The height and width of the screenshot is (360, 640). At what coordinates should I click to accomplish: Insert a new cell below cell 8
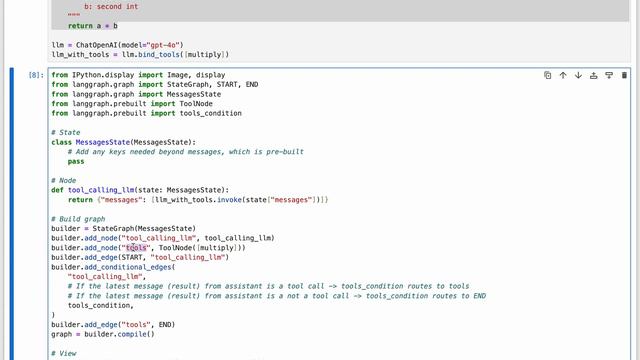[609, 75]
